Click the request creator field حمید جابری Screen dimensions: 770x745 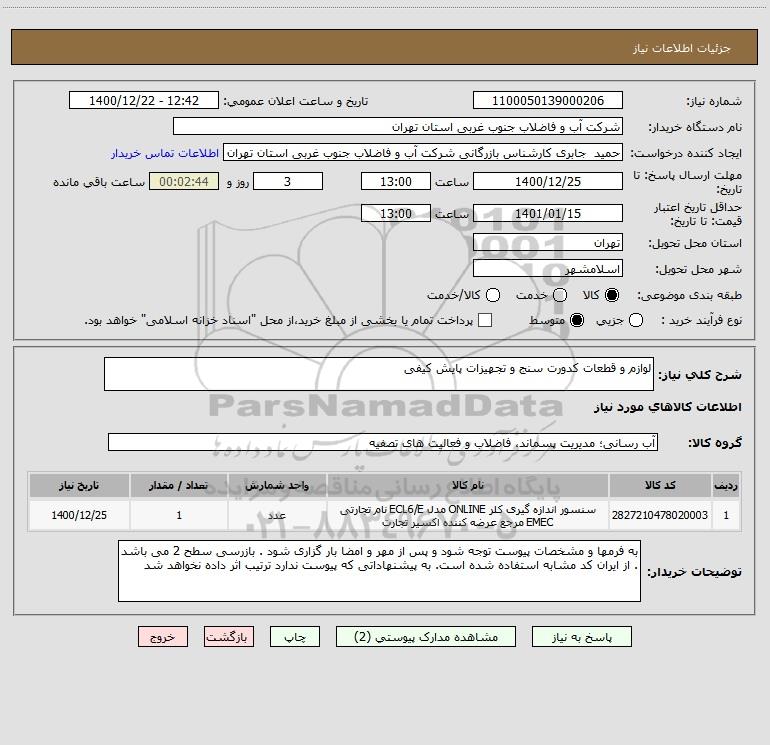click(x=423, y=152)
